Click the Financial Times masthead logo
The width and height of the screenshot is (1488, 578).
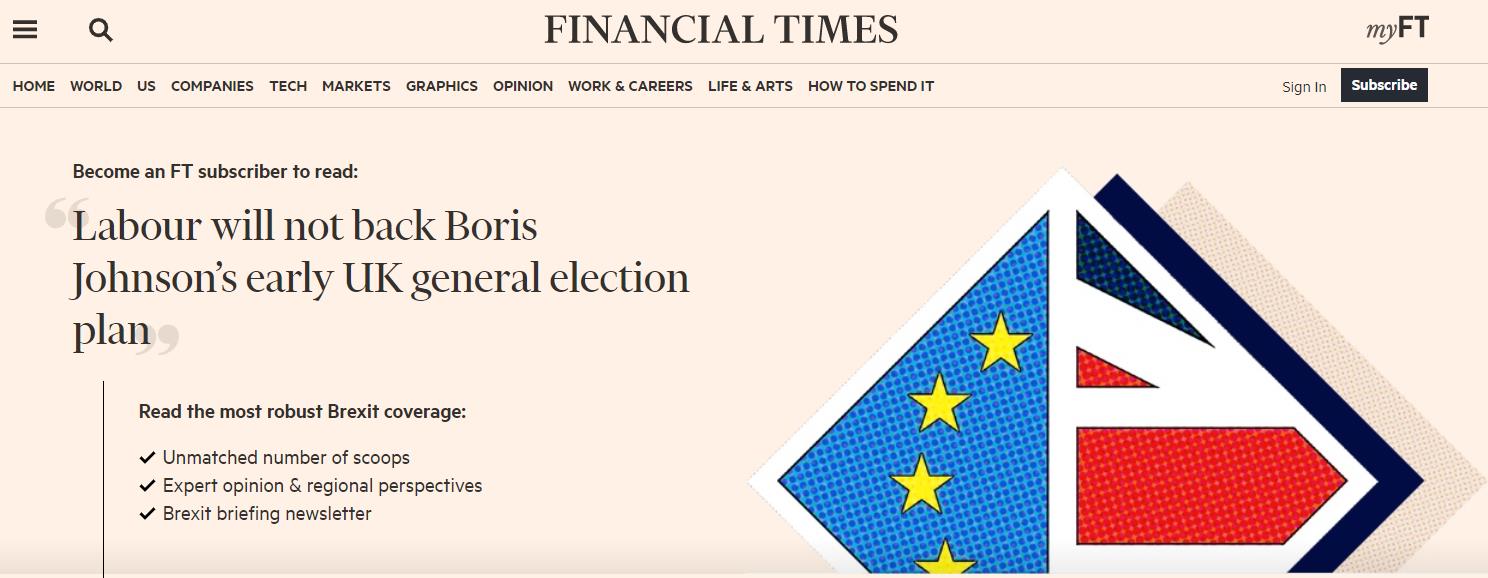pos(721,30)
